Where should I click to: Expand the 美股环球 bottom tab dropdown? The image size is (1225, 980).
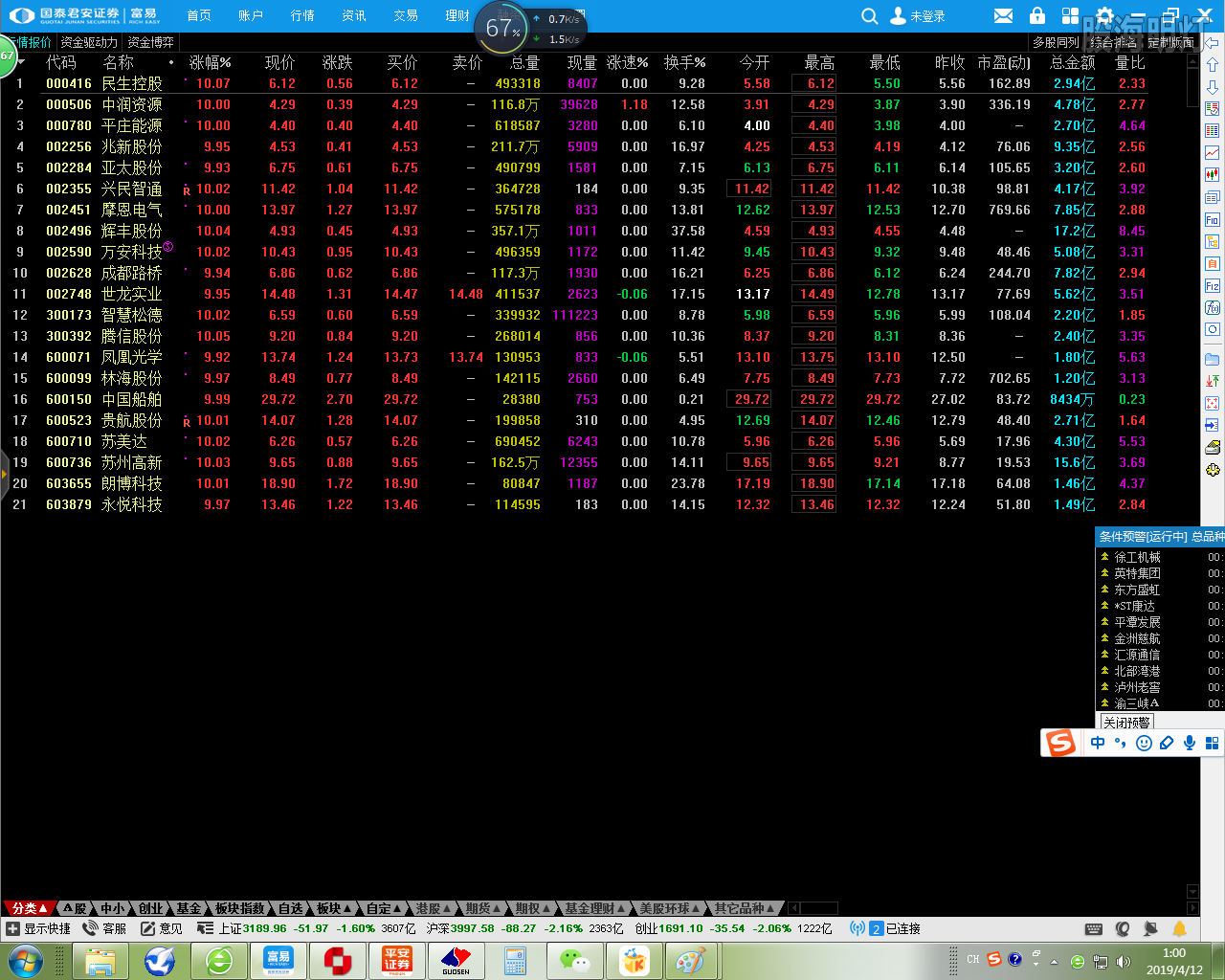(x=670, y=908)
